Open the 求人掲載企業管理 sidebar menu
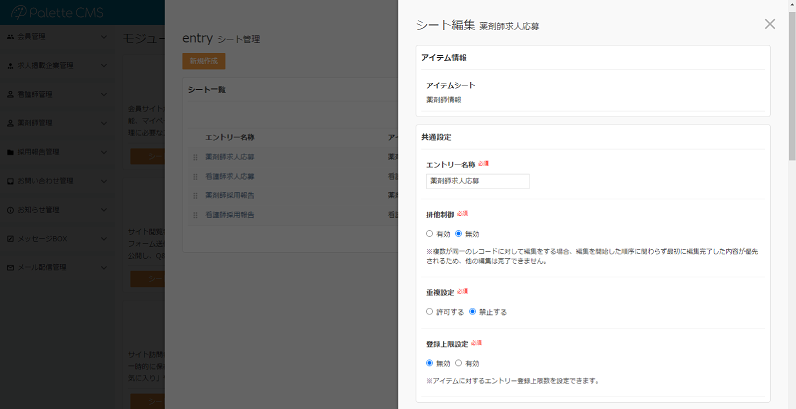796x409 pixels. 57,65
